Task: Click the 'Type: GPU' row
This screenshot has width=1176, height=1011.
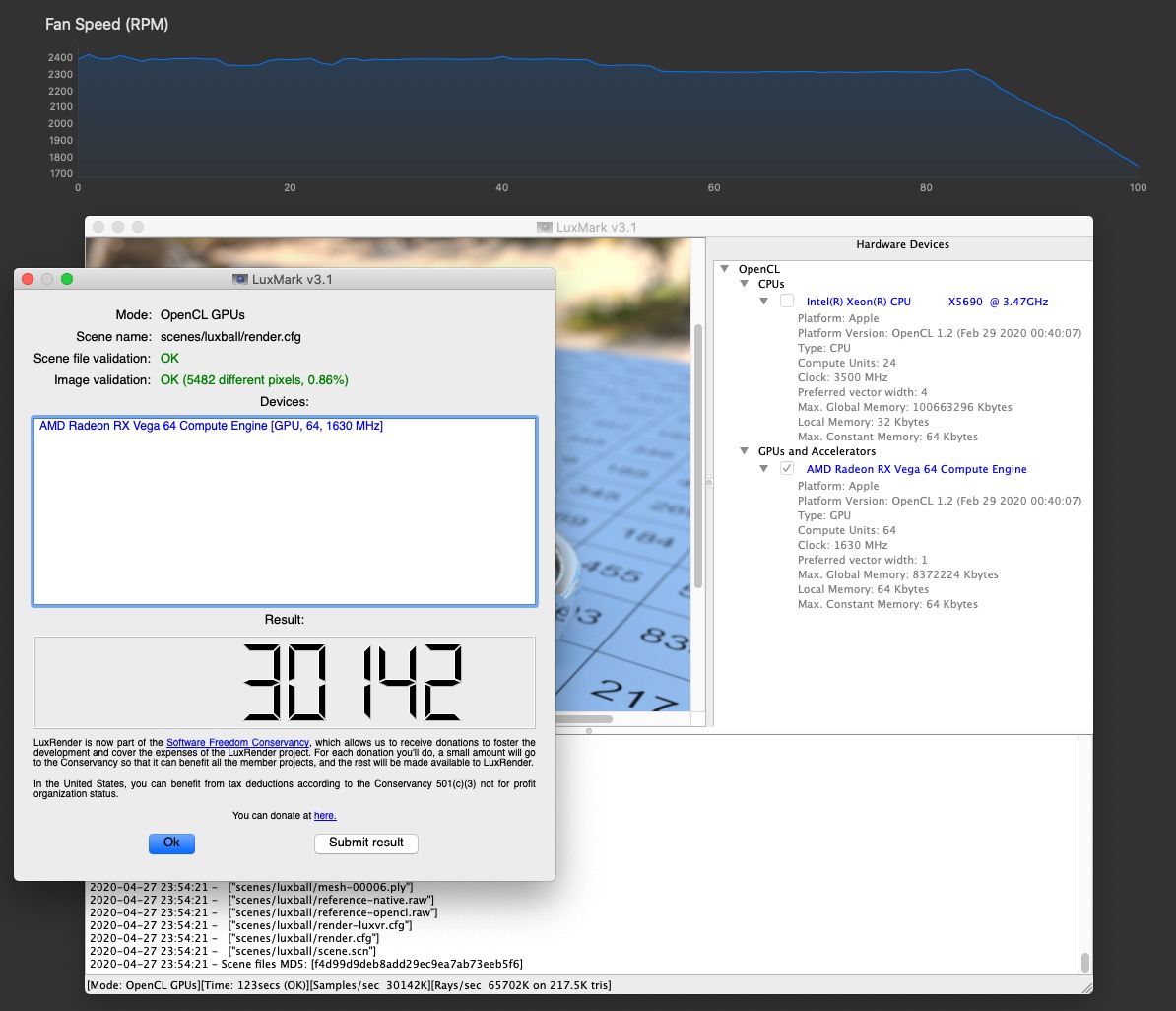Action: (824, 515)
